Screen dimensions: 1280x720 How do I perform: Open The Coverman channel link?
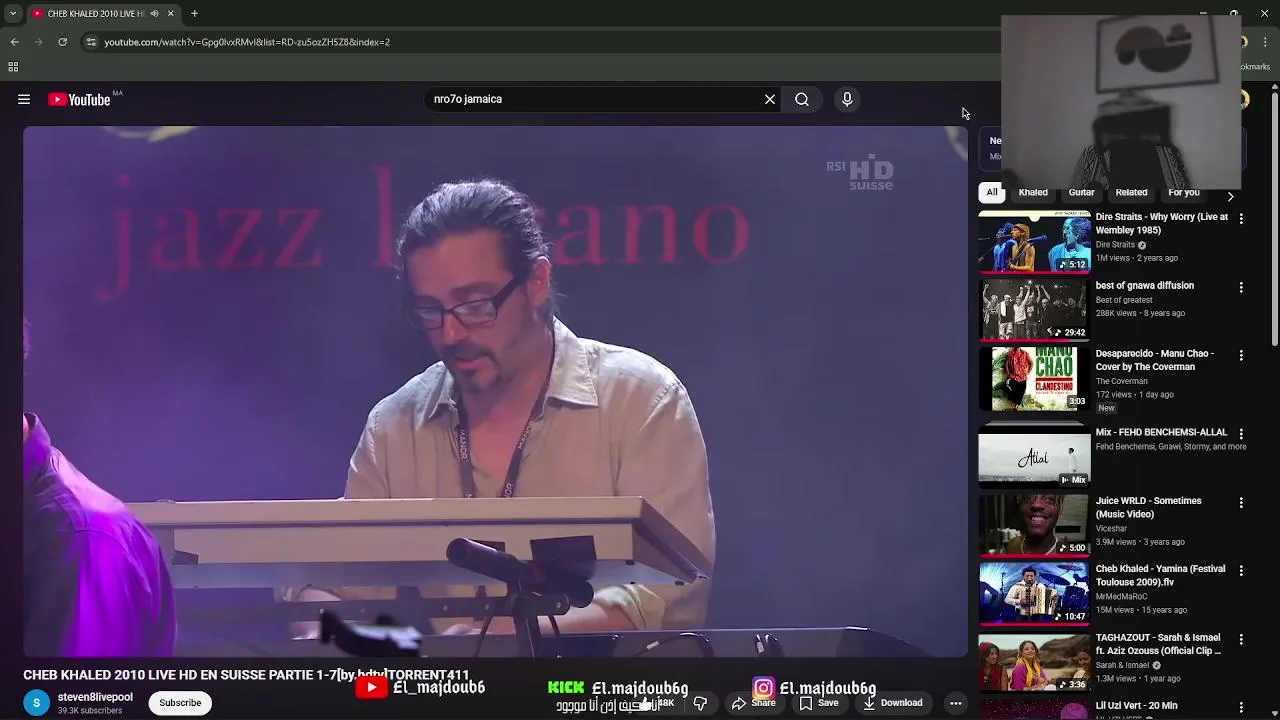(1122, 381)
